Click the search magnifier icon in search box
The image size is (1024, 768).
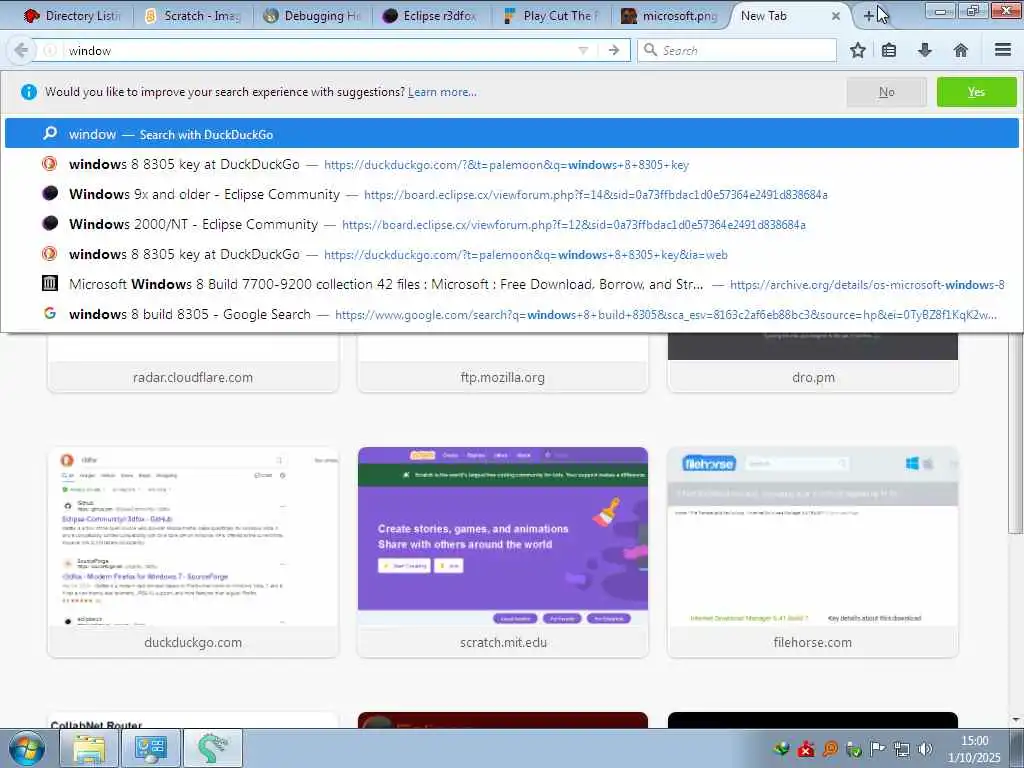point(650,50)
